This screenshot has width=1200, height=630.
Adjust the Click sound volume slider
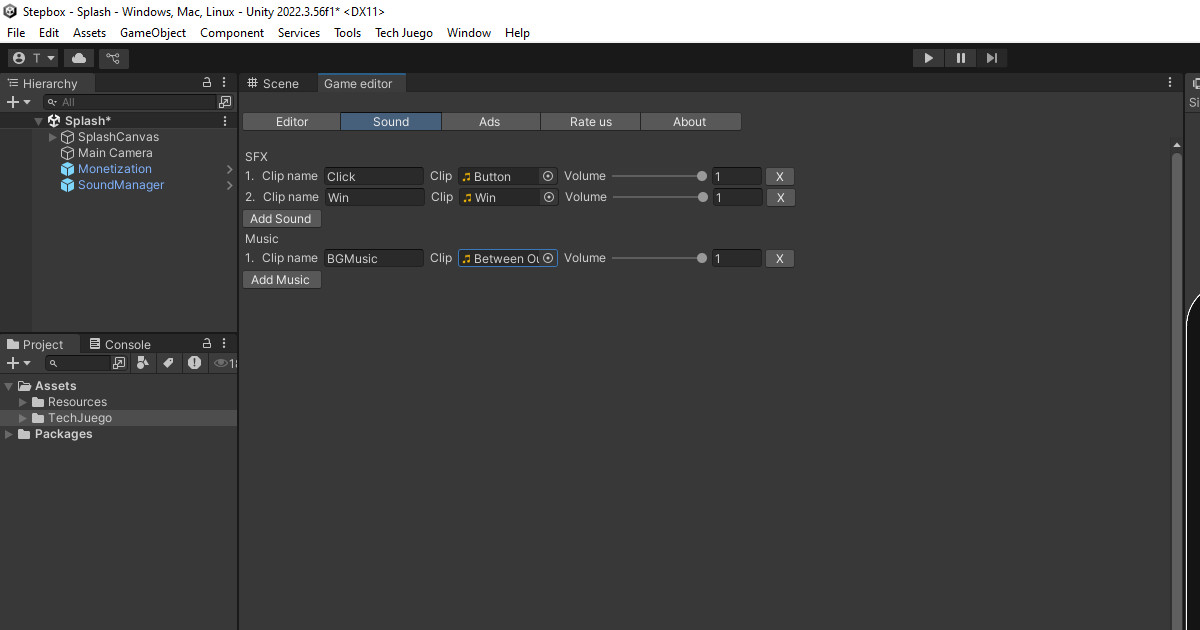(660, 176)
